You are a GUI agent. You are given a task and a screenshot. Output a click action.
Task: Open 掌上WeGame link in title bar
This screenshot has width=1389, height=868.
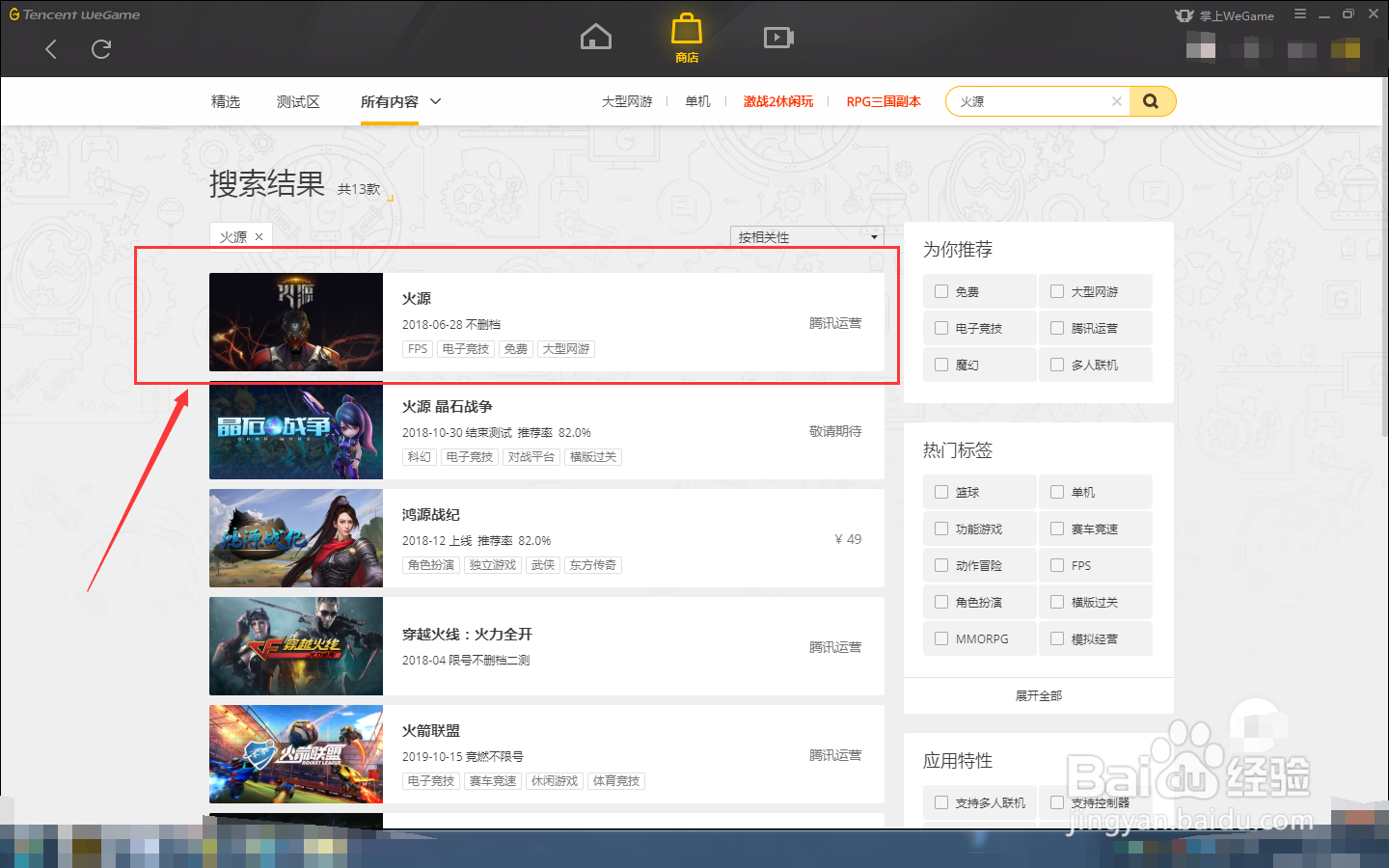pyautogui.click(x=1226, y=15)
